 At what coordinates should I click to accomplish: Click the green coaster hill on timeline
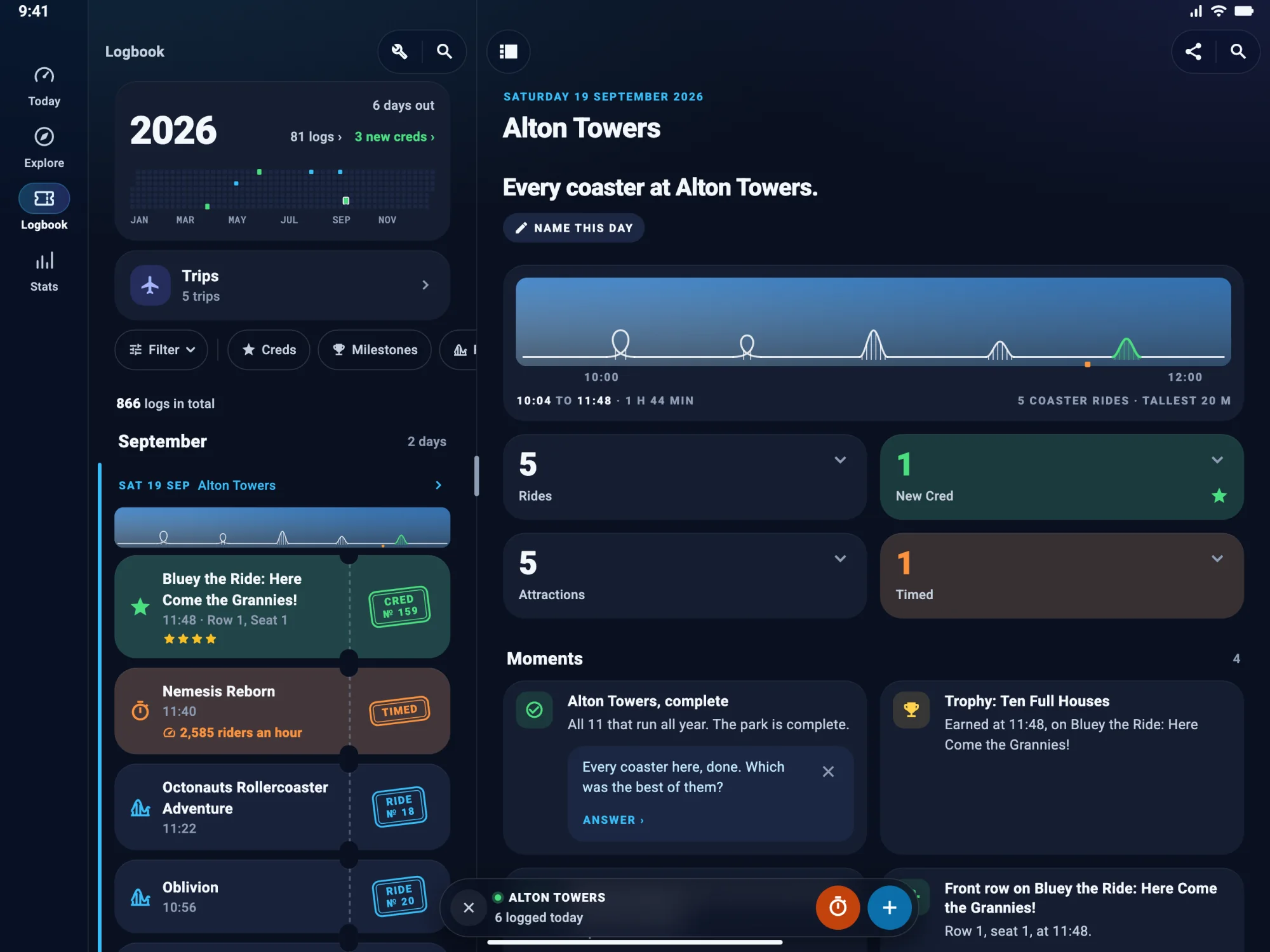coord(1126,348)
